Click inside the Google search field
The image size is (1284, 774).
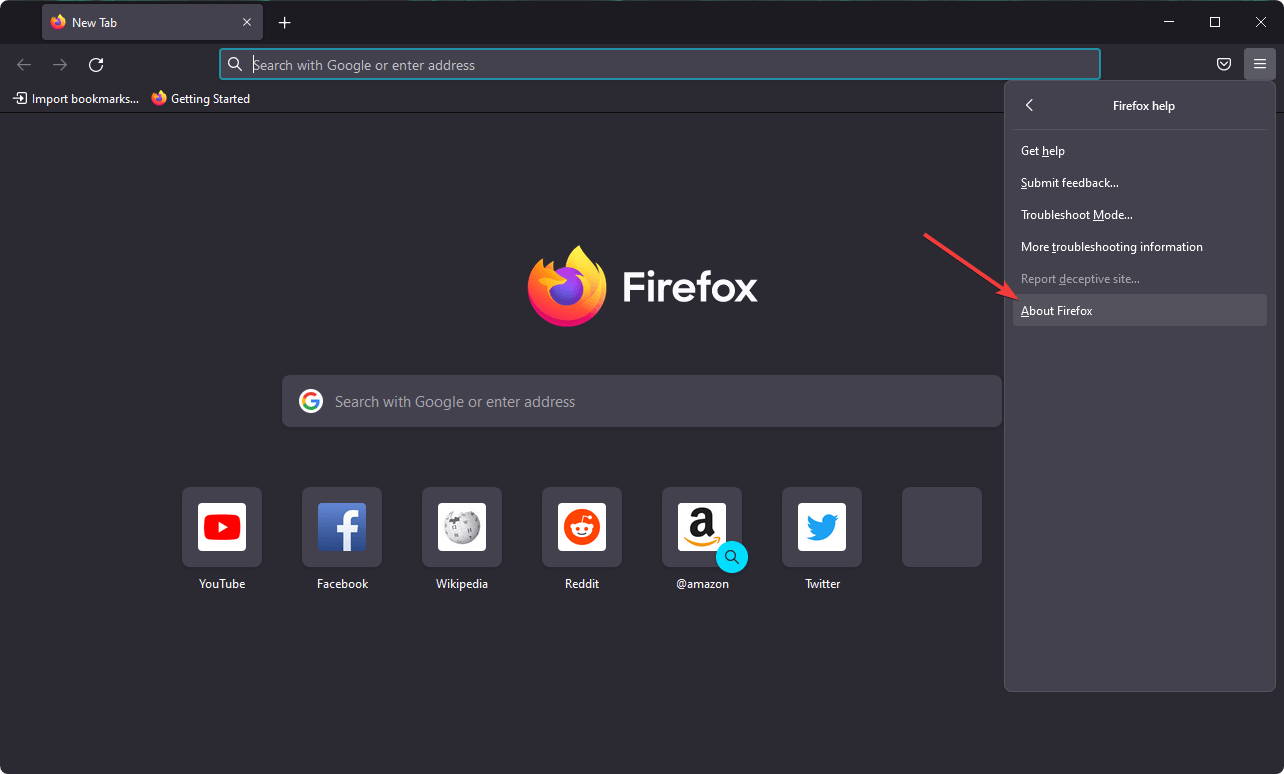tap(640, 400)
